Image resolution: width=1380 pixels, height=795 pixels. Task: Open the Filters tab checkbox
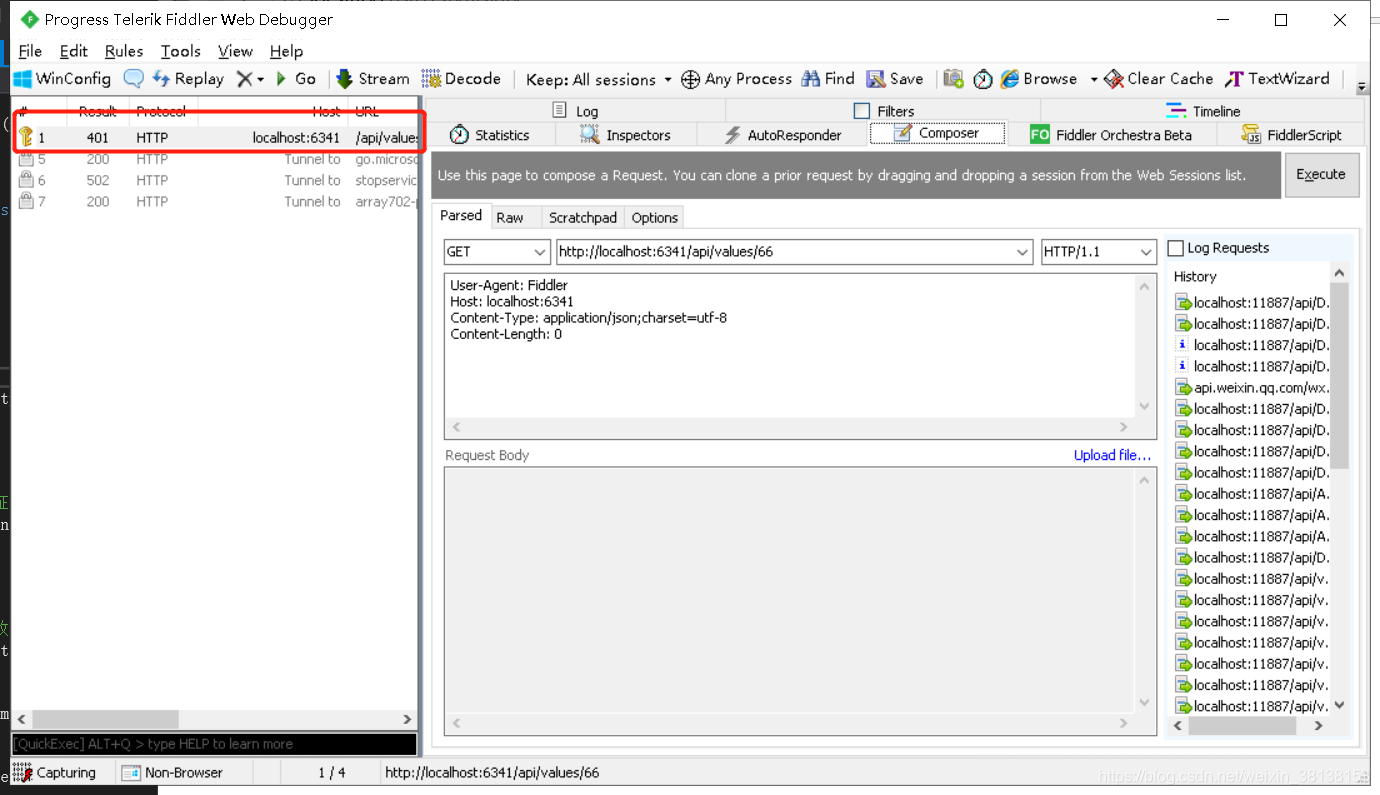point(862,111)
